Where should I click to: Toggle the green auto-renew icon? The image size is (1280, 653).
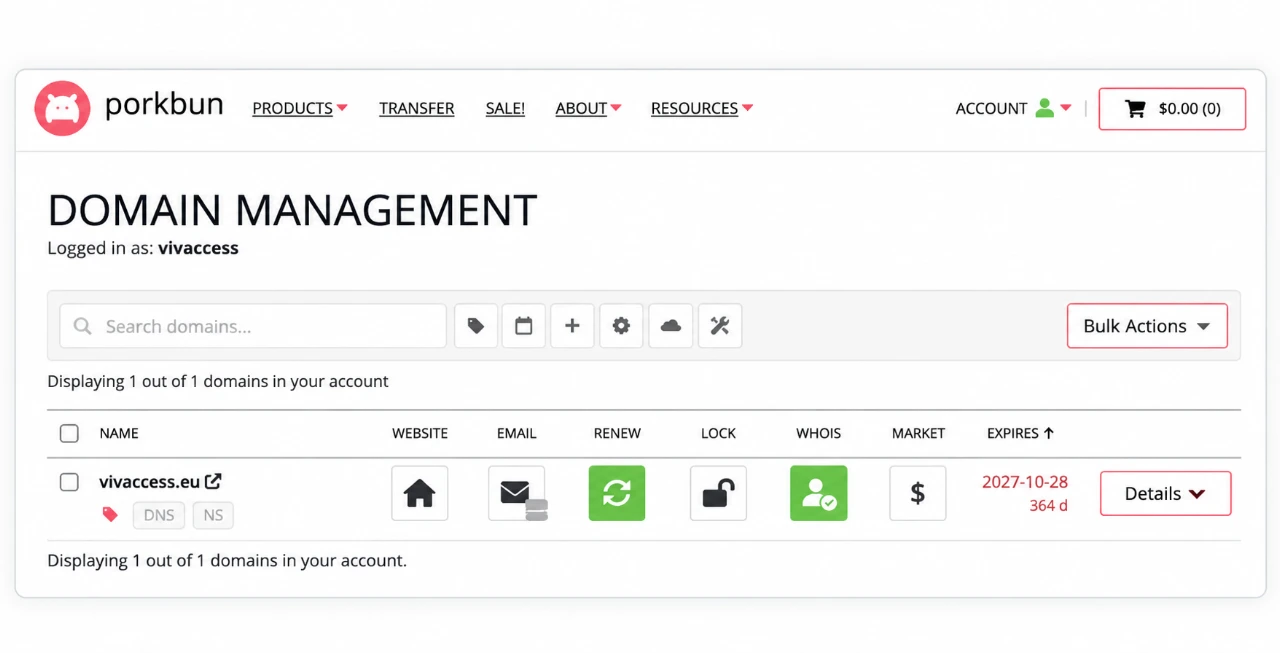[x=617, y=493]
